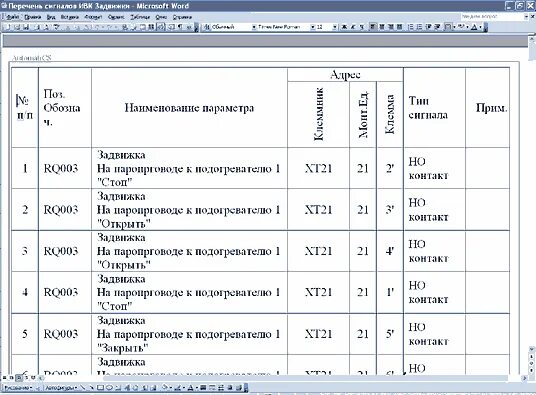Click the Open file toolbar icon
Image resolution: width=536 pixels, height=395 pixels.
(17, 27)
